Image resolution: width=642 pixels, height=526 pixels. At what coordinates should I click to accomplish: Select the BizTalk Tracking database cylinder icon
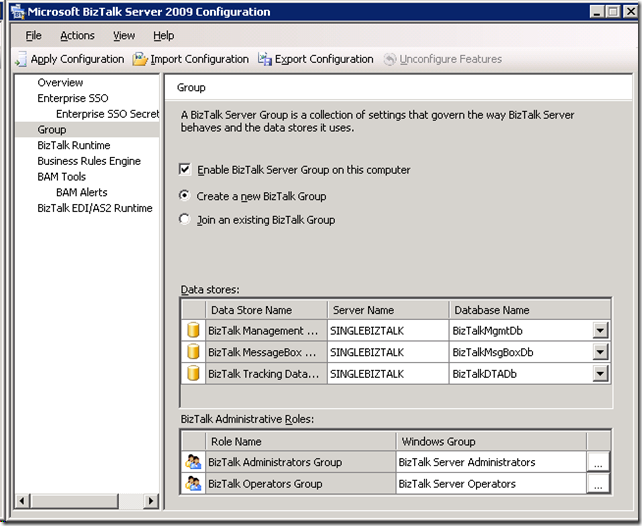coord(193,373)
